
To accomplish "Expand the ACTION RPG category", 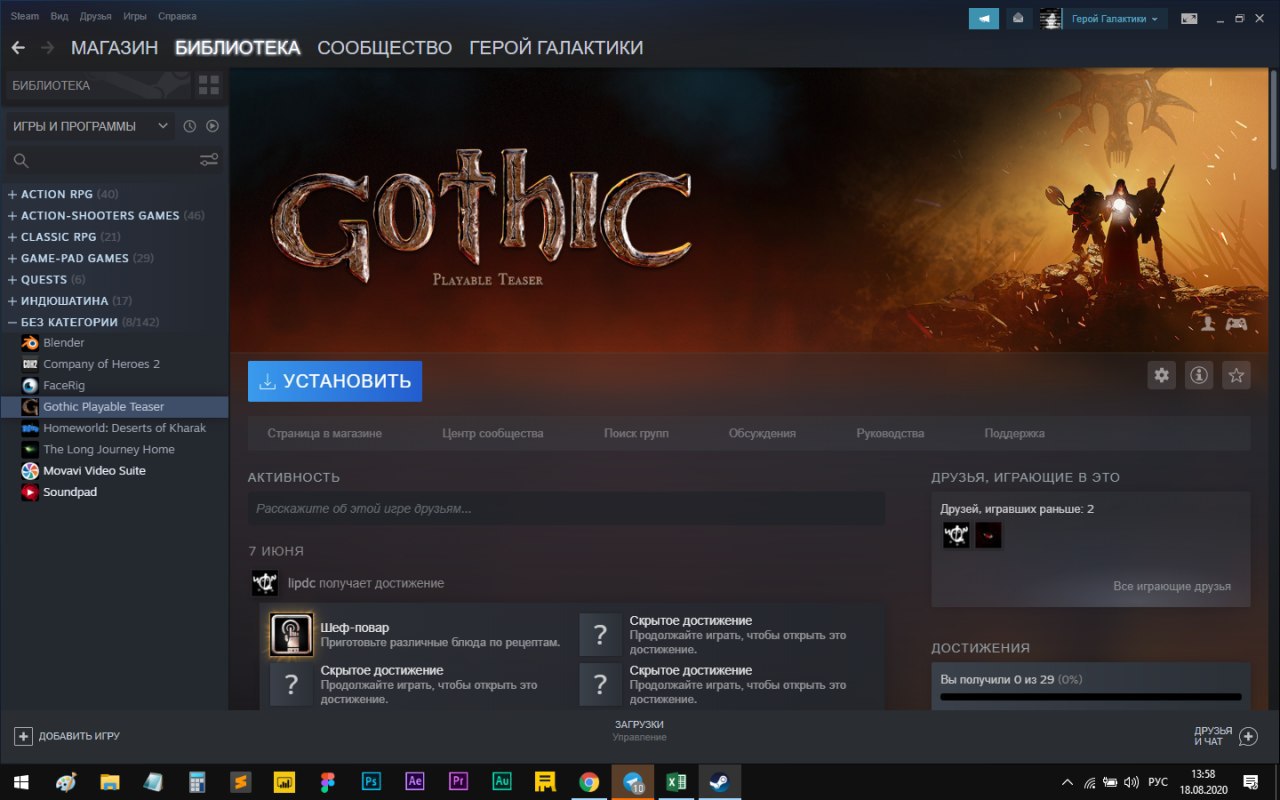I will click(12, 194).
